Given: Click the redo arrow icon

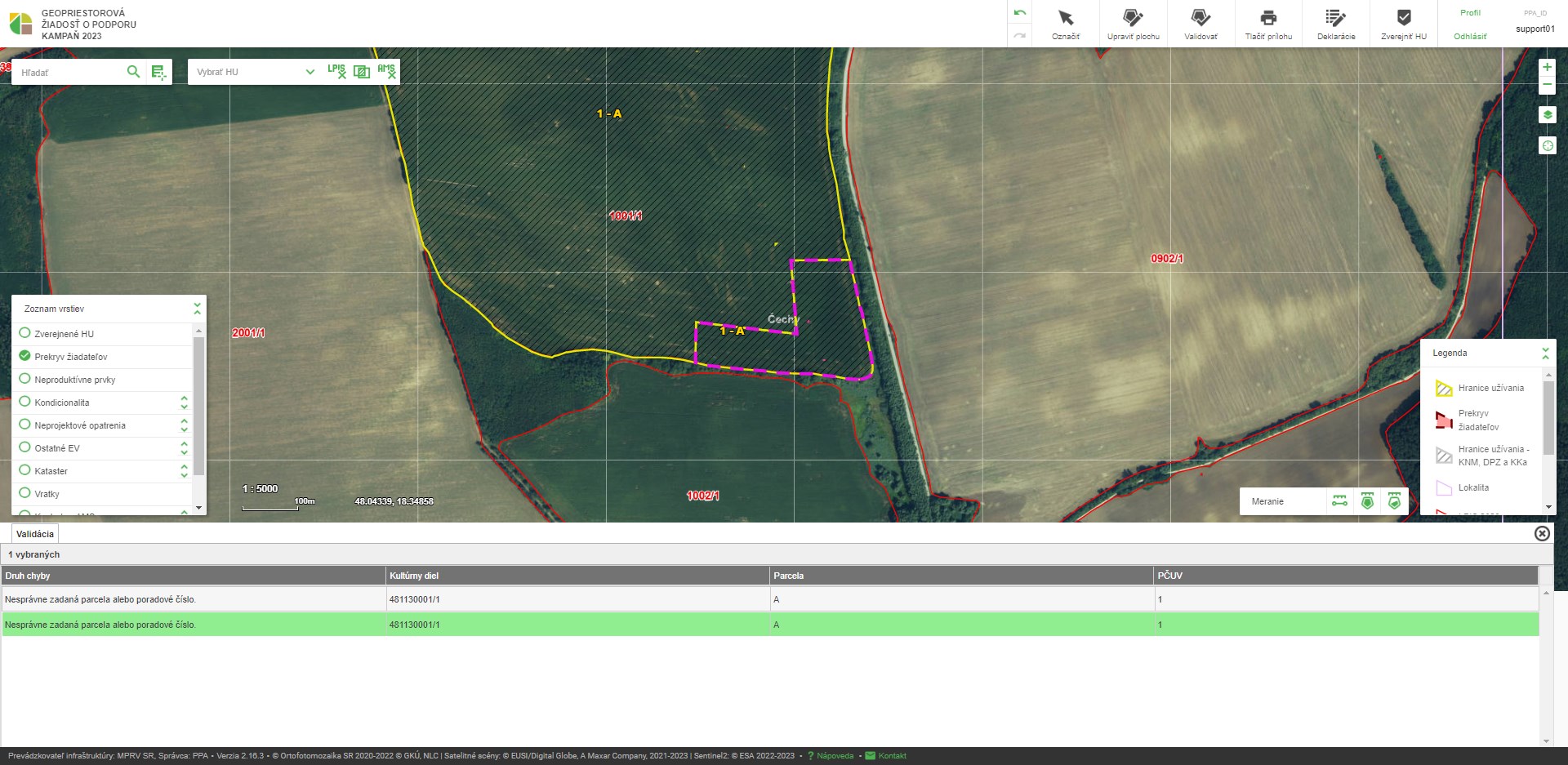Looking at the screenshot, I should pos(1020,36).
